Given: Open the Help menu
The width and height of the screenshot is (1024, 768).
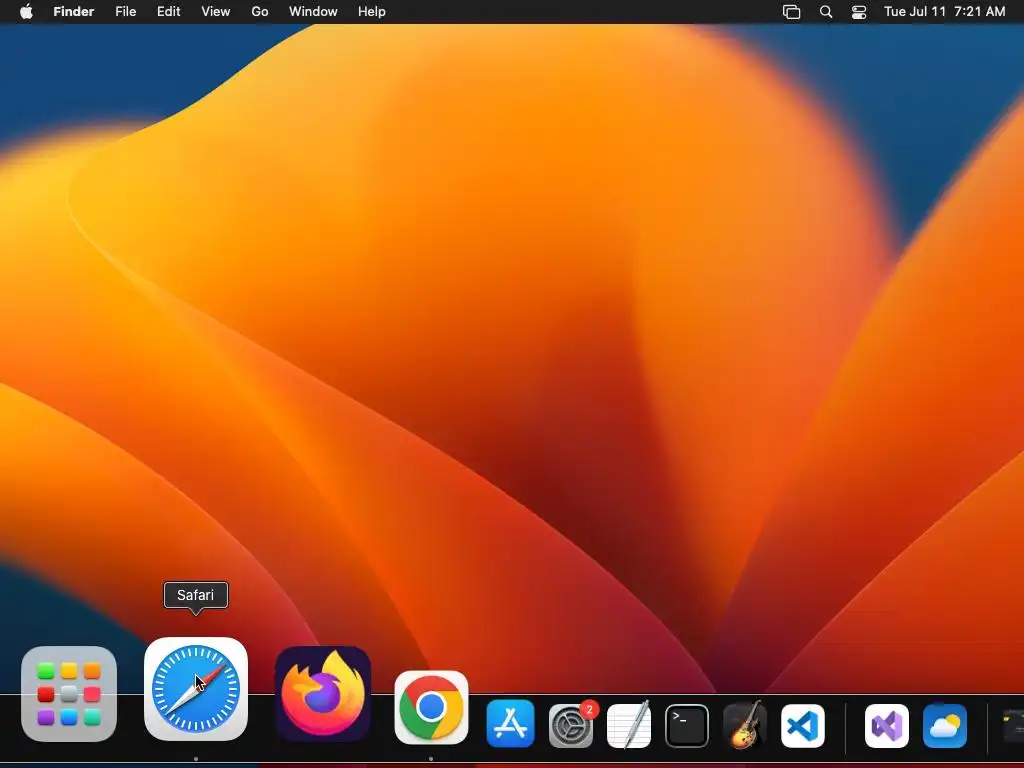Looking at the screenshot, I should tap(372, 12).
